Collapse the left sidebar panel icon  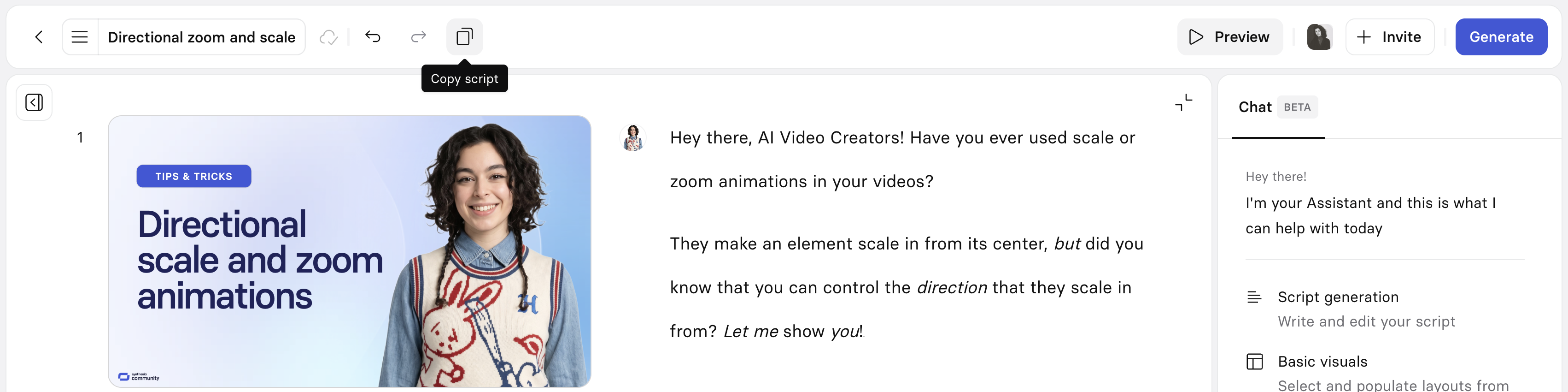click(x=34, y=102)
